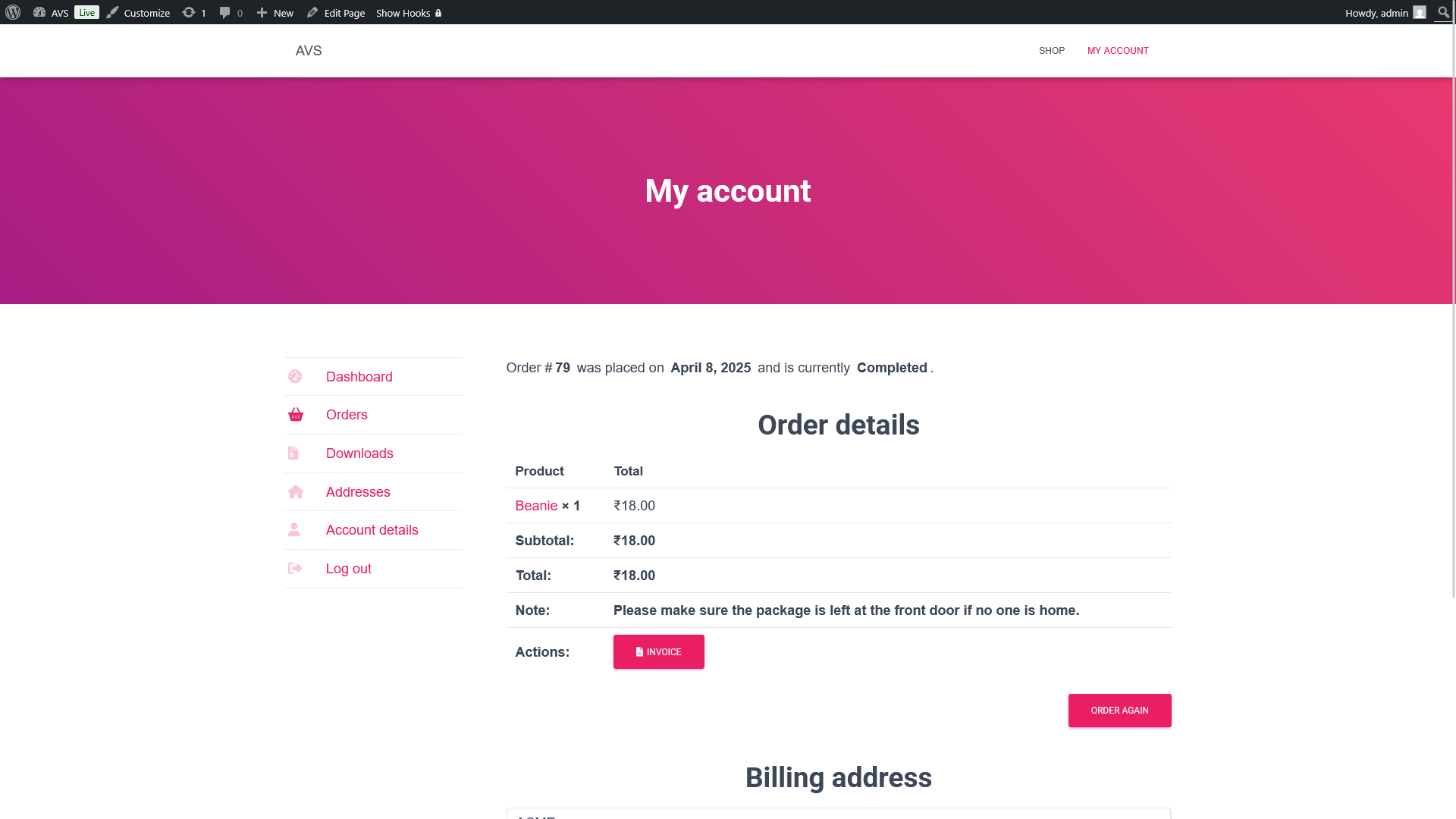Screen dimensions: 1456x819
Task: Expand the Howdy, admin user menu
Action: pos(1376,13)
